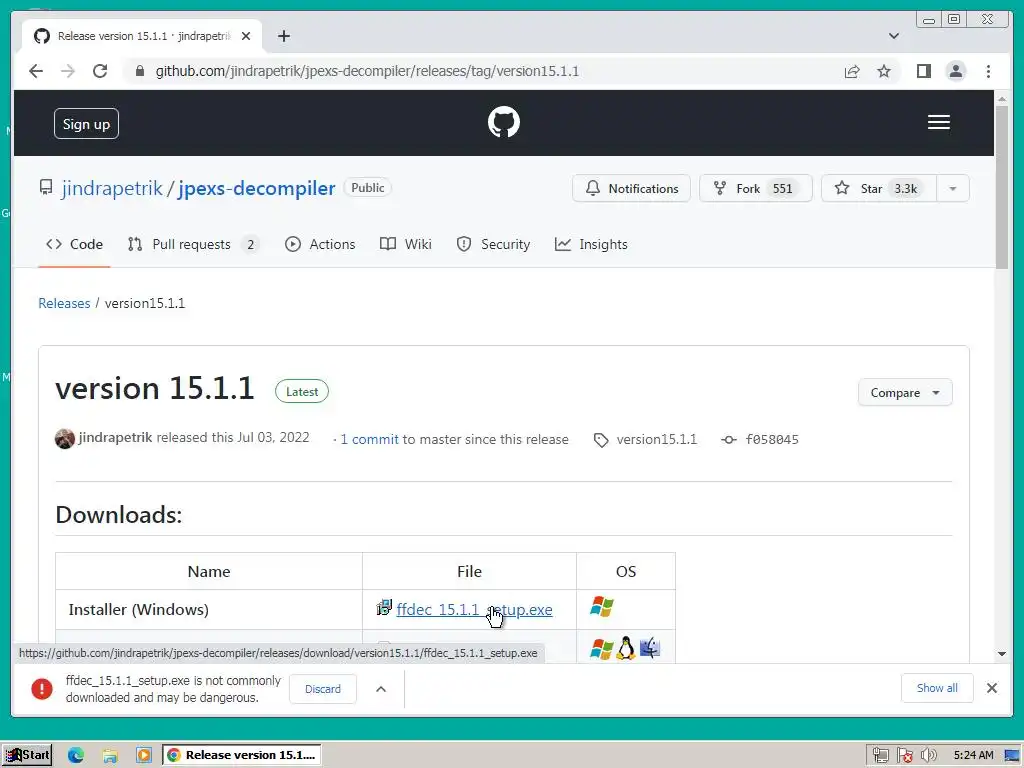
Task: Launch Edge from the taskbar
Action: [x=76, y=755]
